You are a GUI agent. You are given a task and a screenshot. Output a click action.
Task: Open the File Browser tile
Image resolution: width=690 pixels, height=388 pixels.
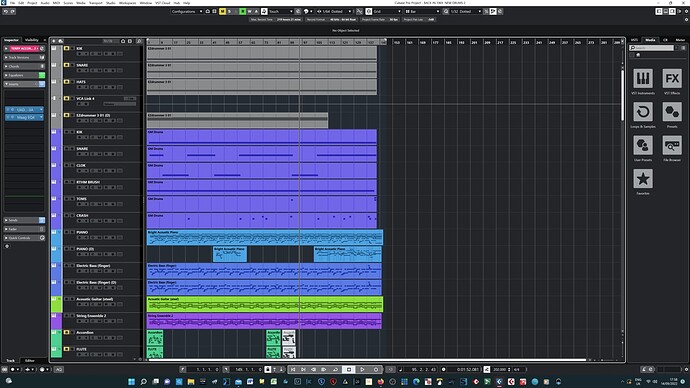coord(672,146)
